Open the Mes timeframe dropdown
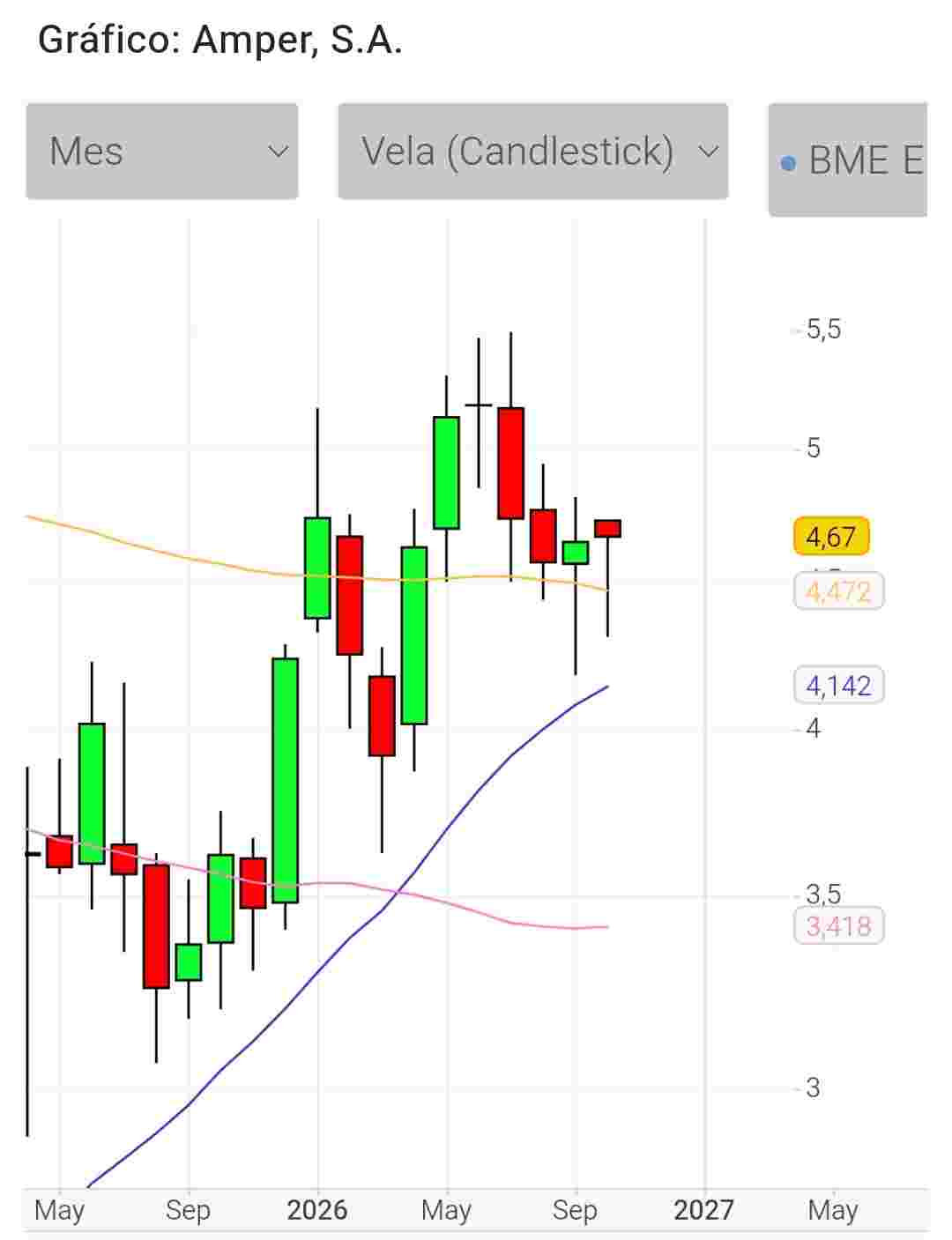The width and height of the screenshot is (952, 1240). tap(162, 152)
